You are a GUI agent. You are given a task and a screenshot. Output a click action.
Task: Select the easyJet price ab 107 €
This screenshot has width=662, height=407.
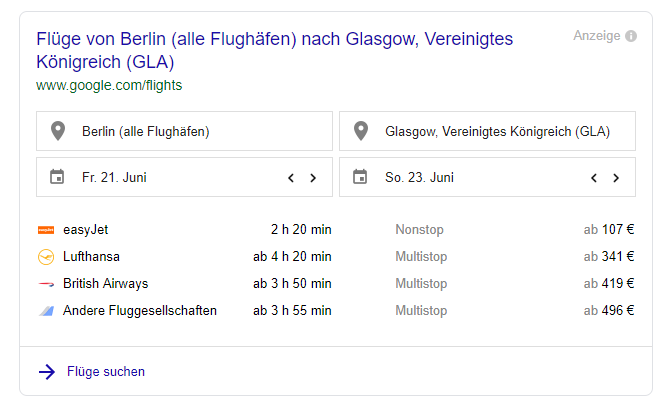click(609, 230)
